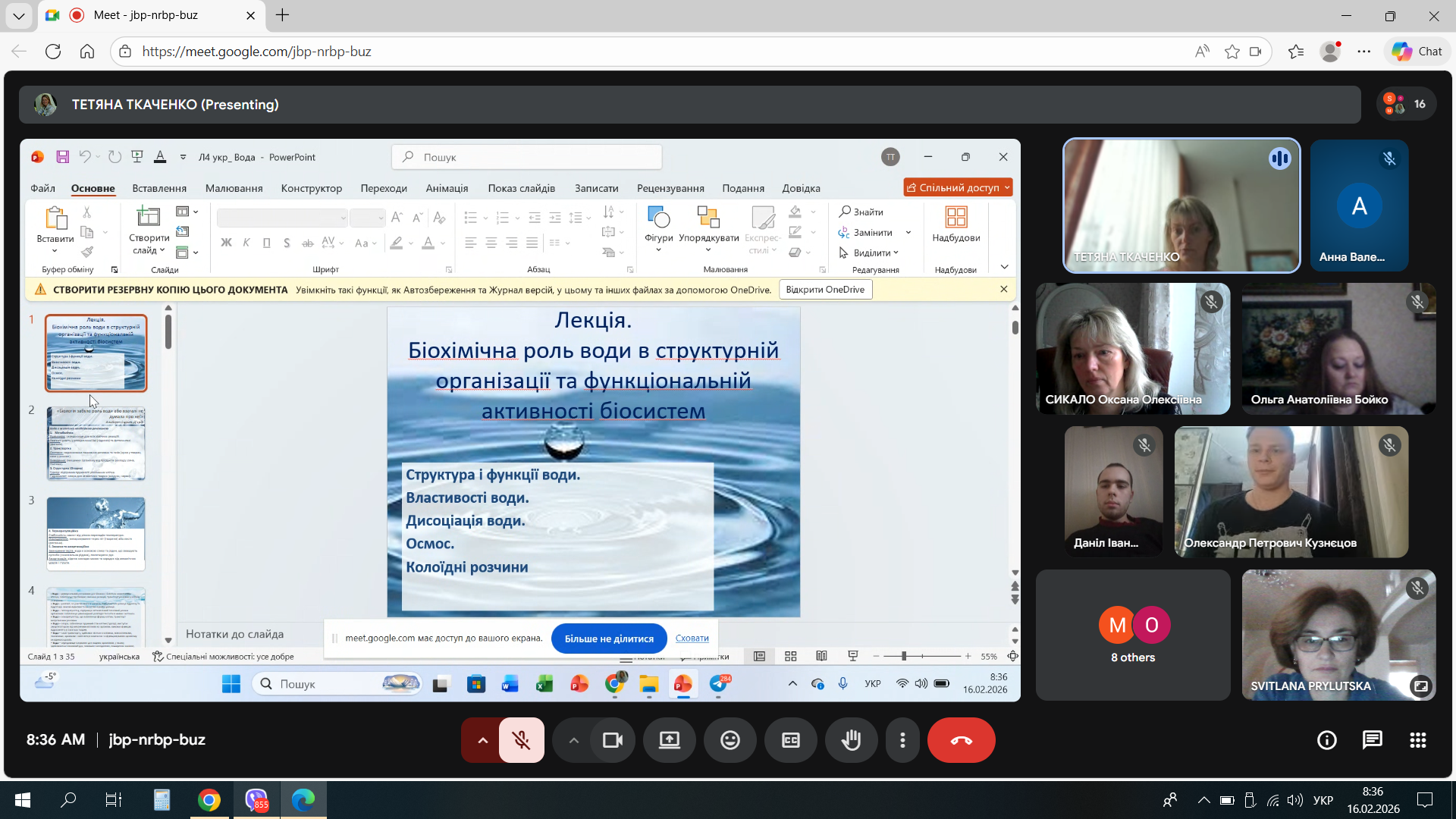Open the activities grid icon
This screenshot has width=1456, height=819.
click(x=1417, y=740)
